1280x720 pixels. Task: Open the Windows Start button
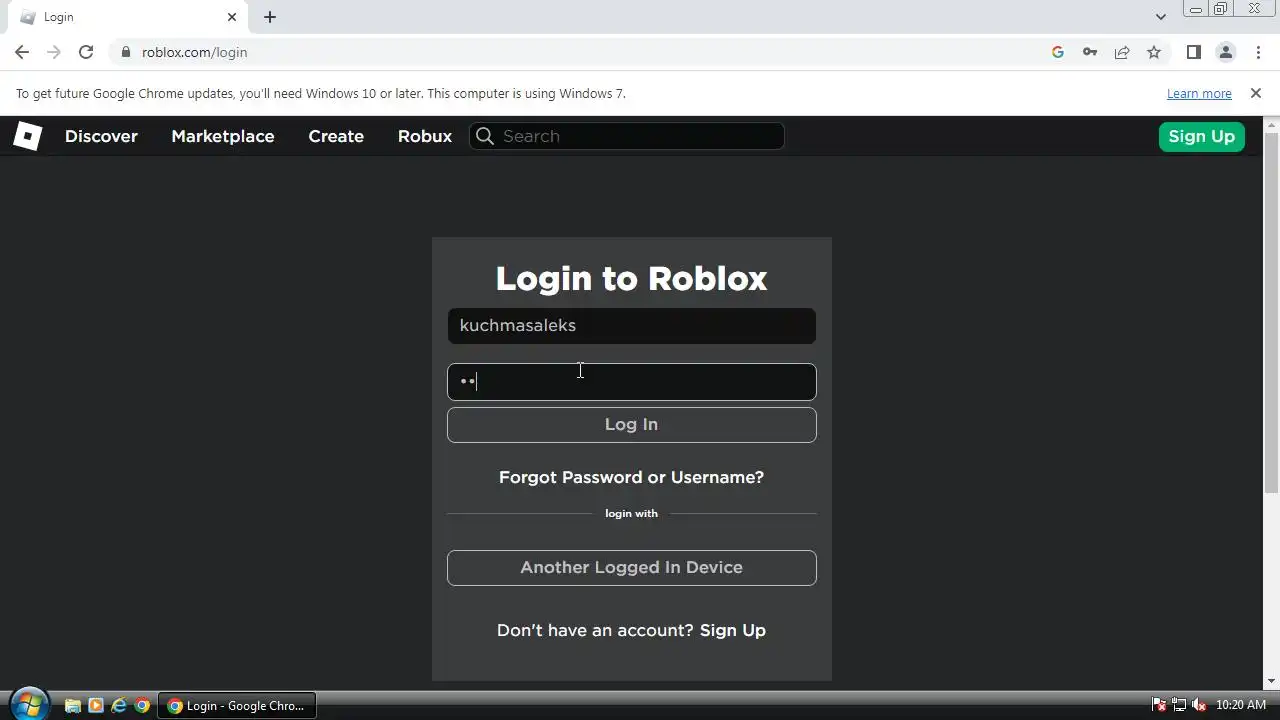click(x=28, y=704)
